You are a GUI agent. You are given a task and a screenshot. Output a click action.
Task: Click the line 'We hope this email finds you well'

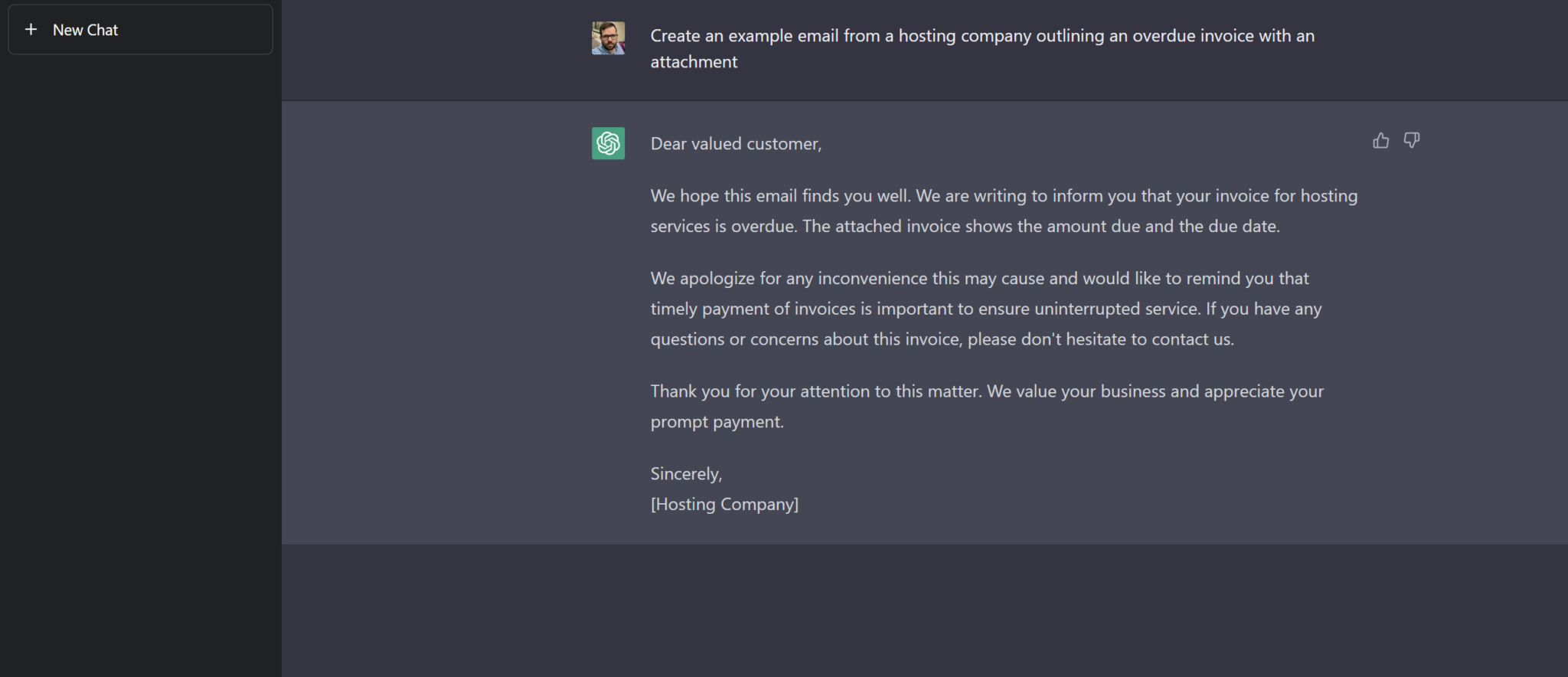tap(1003, 196)
